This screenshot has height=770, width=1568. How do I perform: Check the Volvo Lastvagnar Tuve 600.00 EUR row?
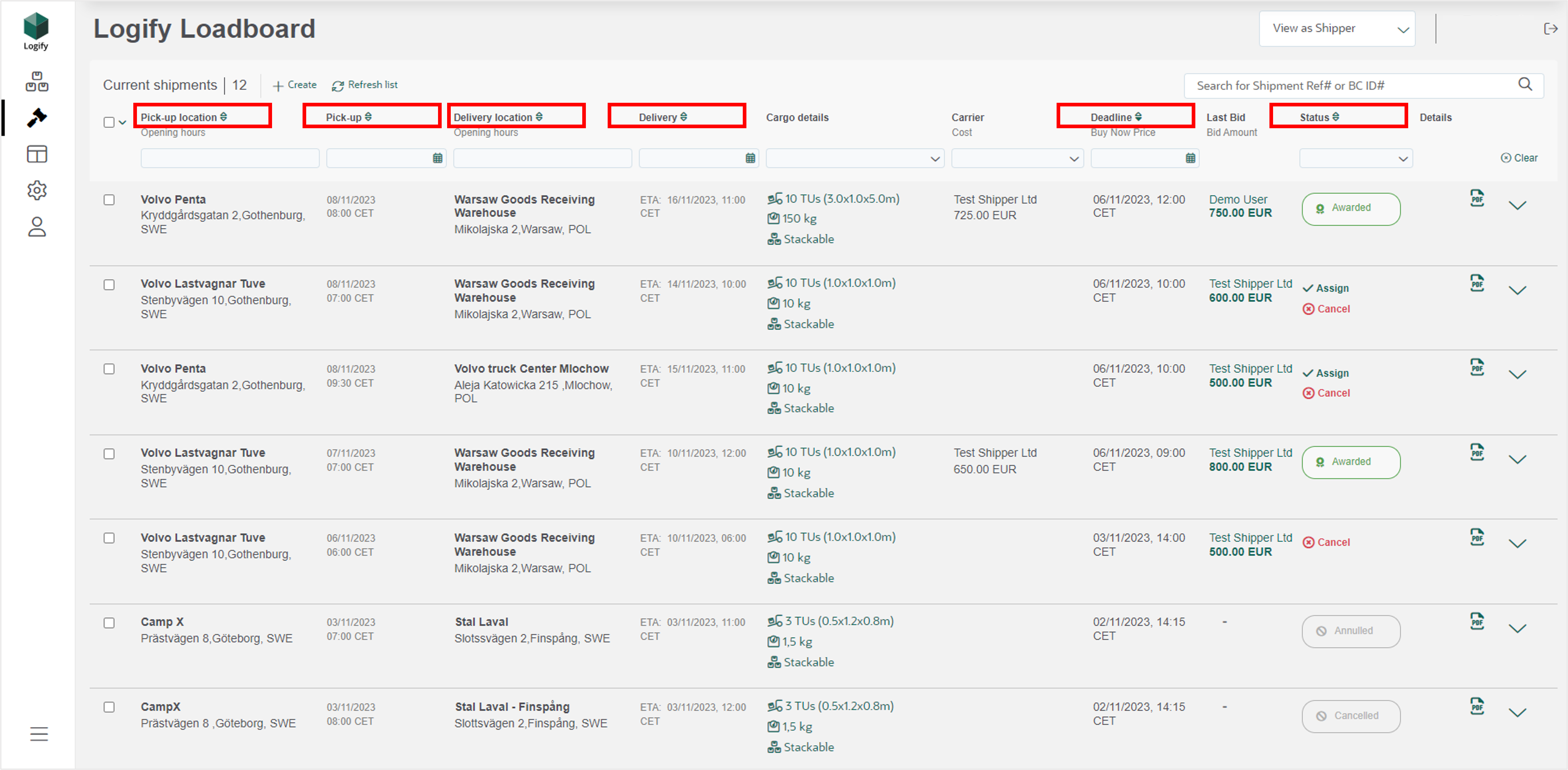[x=109, y=284]
